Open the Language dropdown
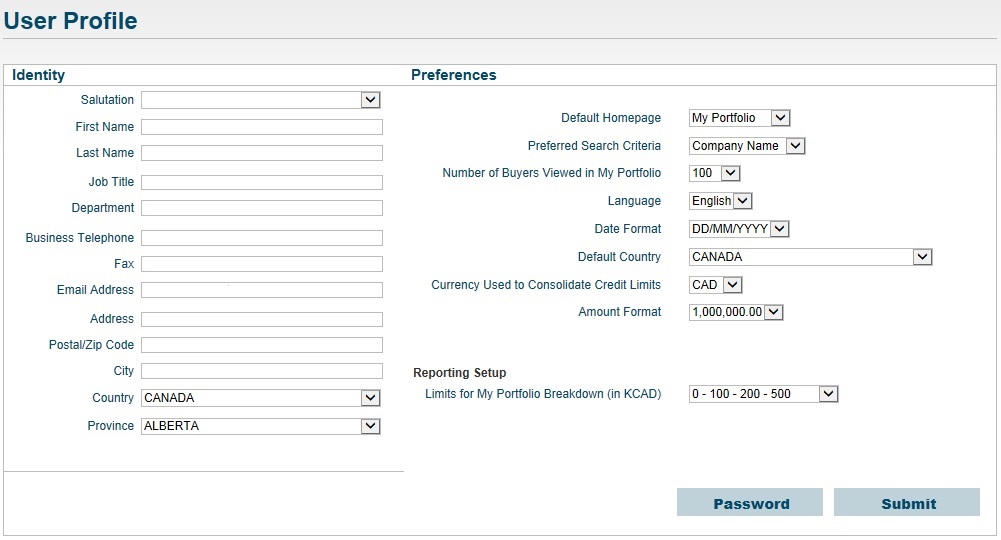Image resolution: width=1001 pixels, height=540 pixels. (720, 201)
